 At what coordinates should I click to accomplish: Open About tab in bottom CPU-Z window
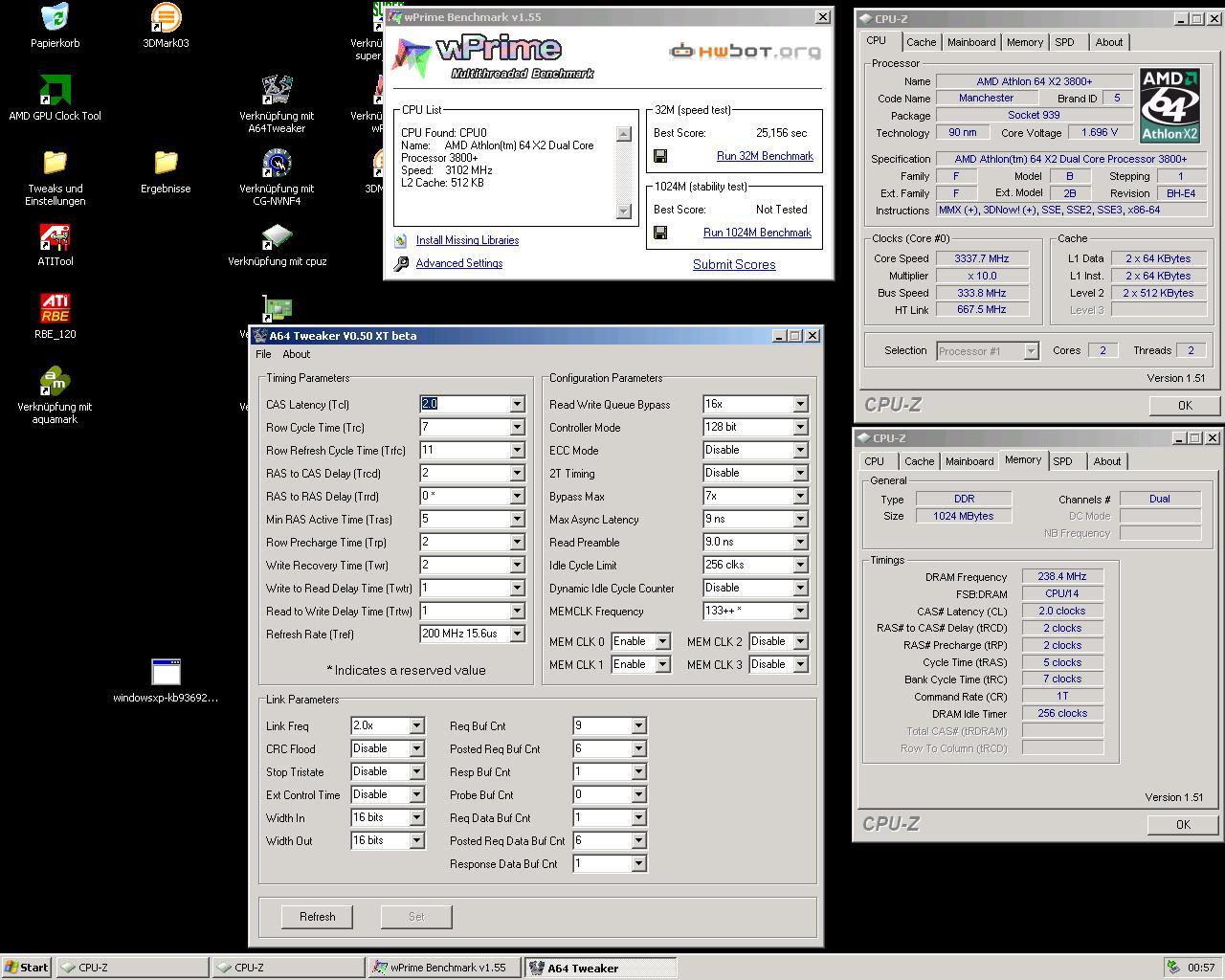(x=1107, y=461)
